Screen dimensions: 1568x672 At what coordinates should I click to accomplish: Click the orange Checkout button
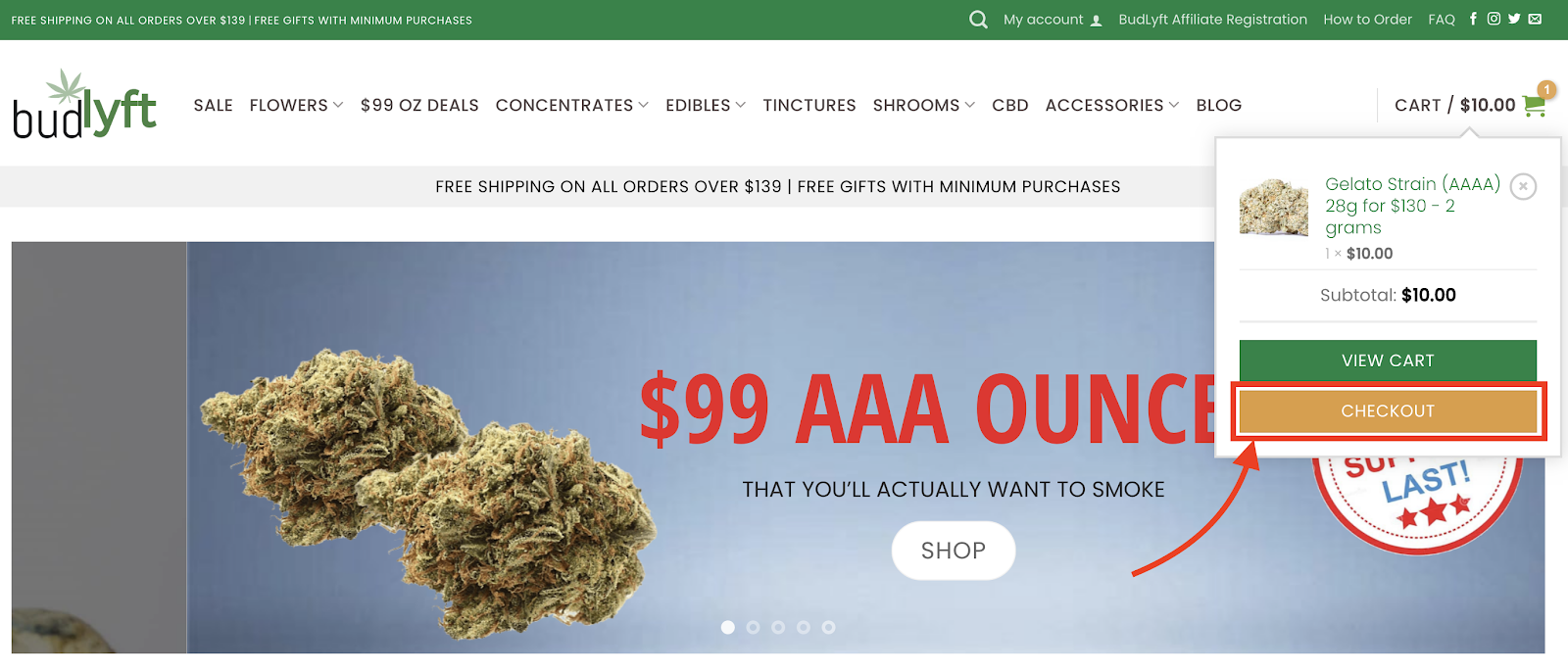pyautogui.click(x=1388, y=411)
